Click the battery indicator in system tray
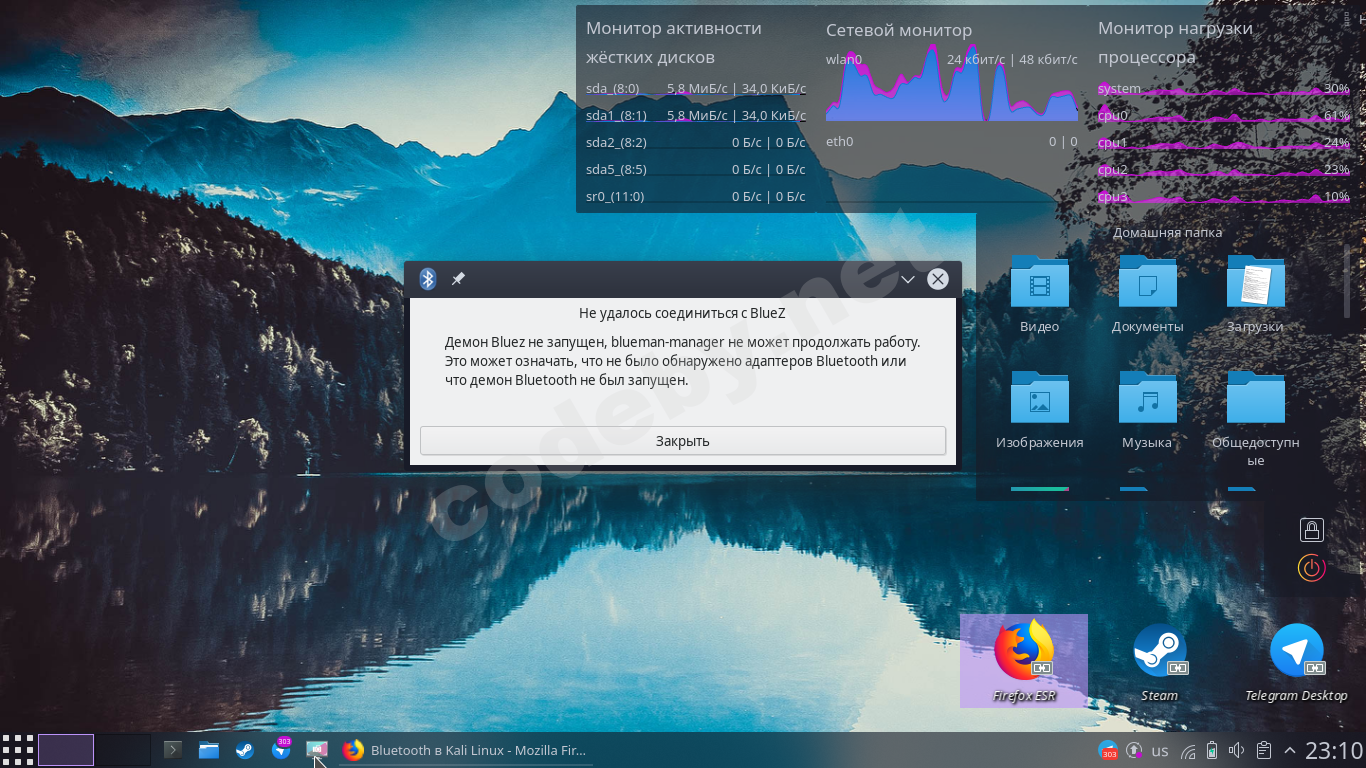Viewport: 1366px width, 768px height. coord(1211,750)
